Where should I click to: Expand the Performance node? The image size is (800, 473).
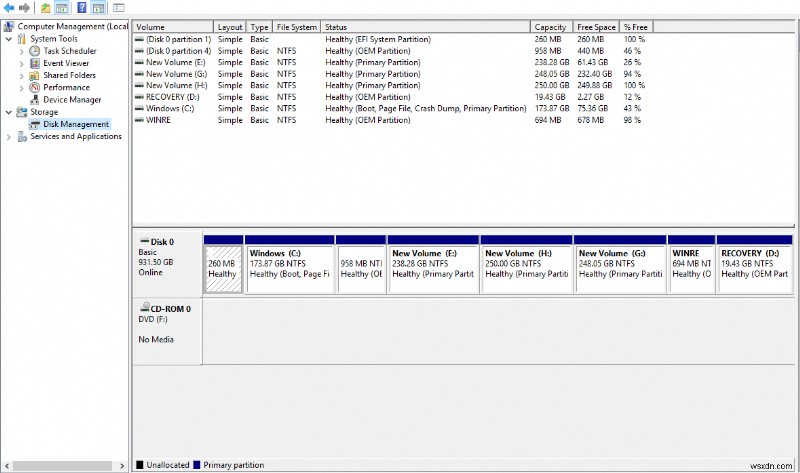tap(21, 88)
